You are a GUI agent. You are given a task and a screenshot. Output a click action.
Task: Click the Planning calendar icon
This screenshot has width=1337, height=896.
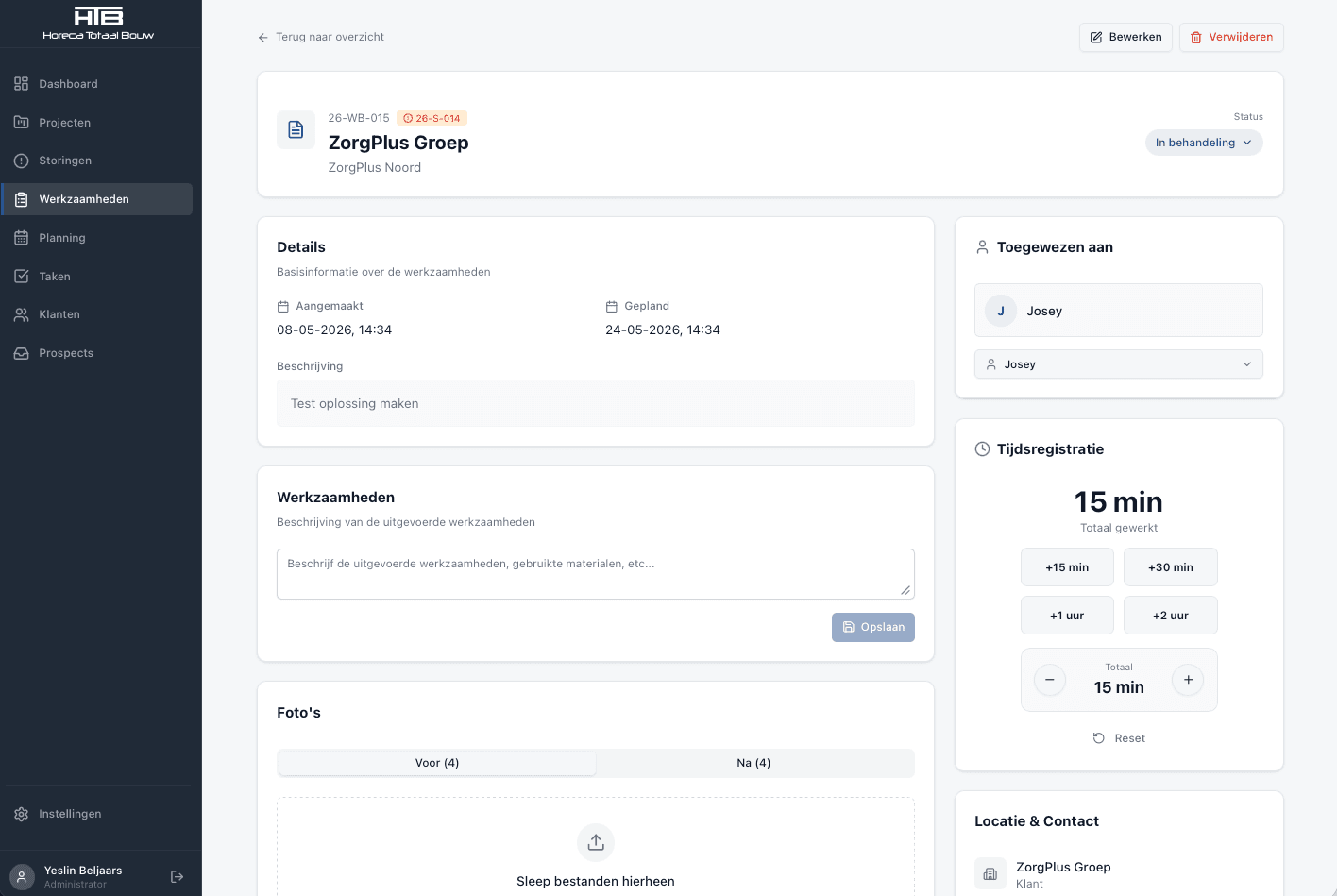pyautogui.click(x=22, y=238)
